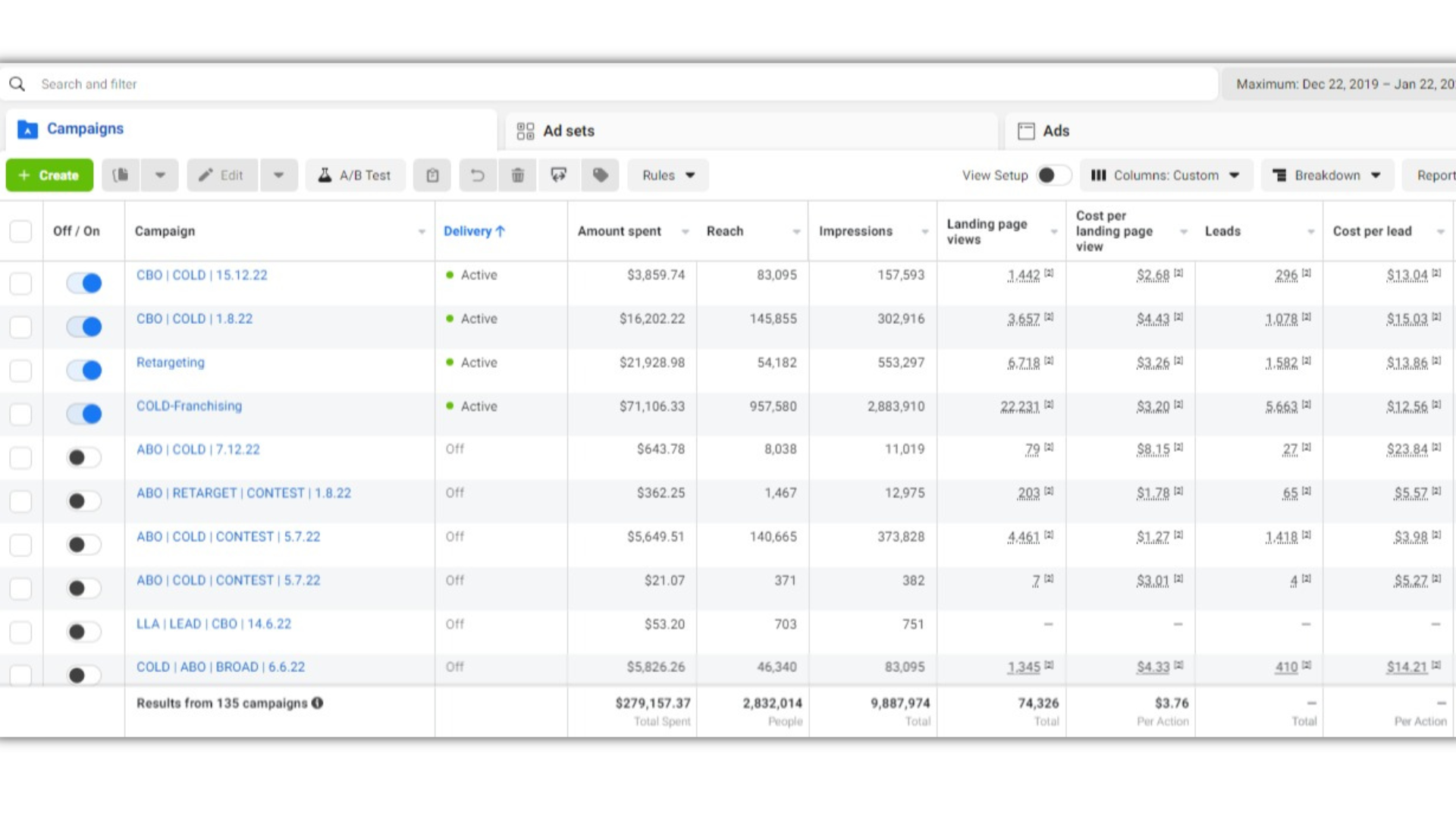
Task: Click the clipboard paste icon
Action: 432,175
